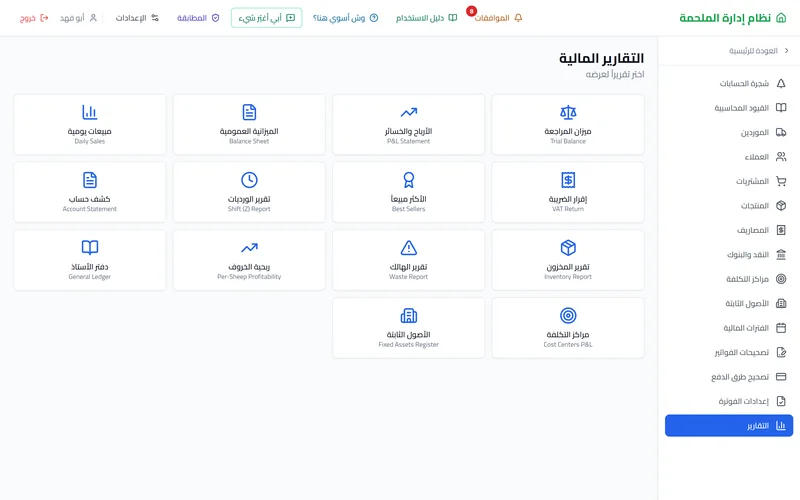This screenshot has height=500, width=800.
Task: Open تصحيحات الفواتير invoice corrections
Action: pos(729,353)
